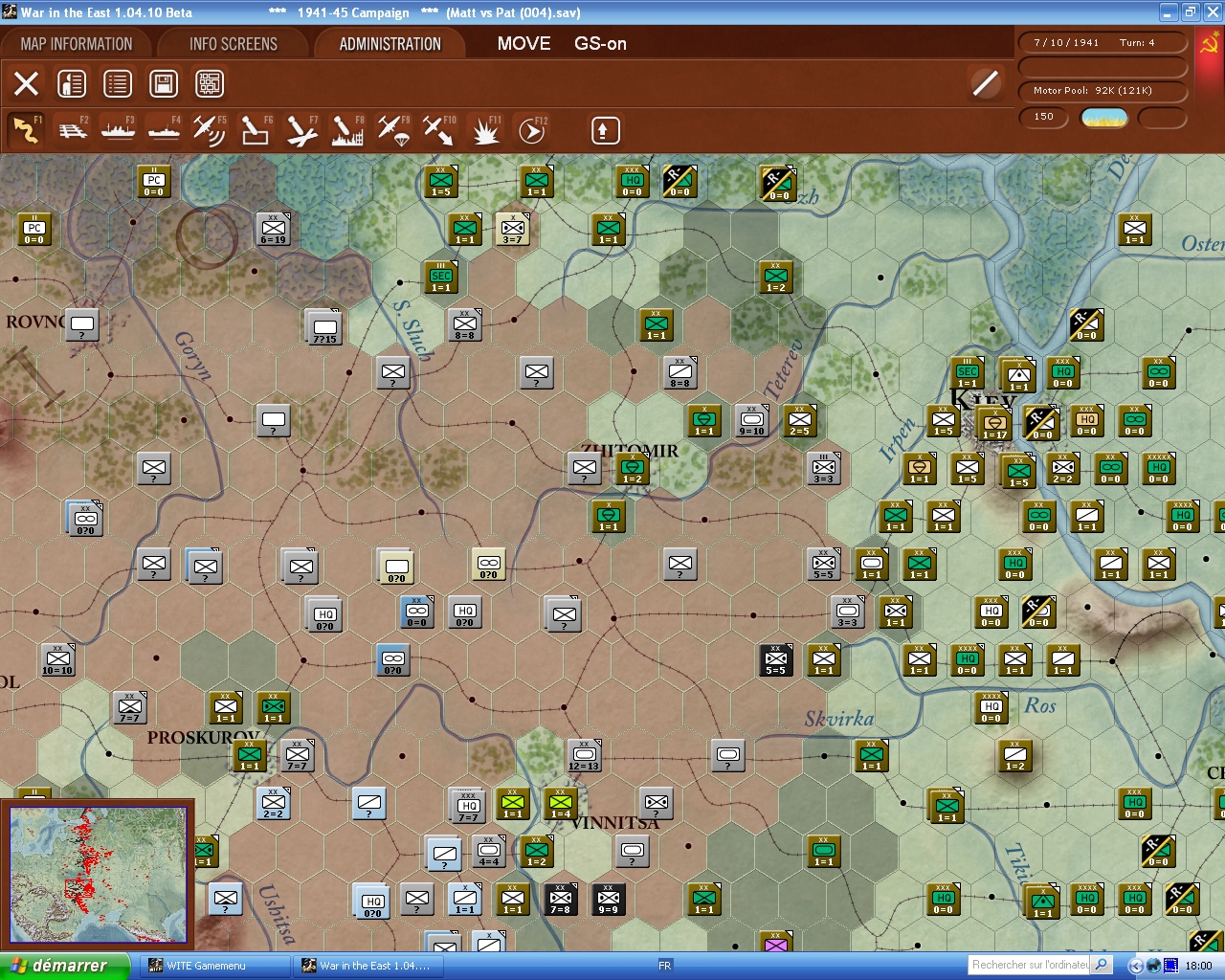Image resolution: width=1225 pixels, height=980 pixels.
Task: Select the German unit labeled 10=10
Action: [x=58, y=659]
